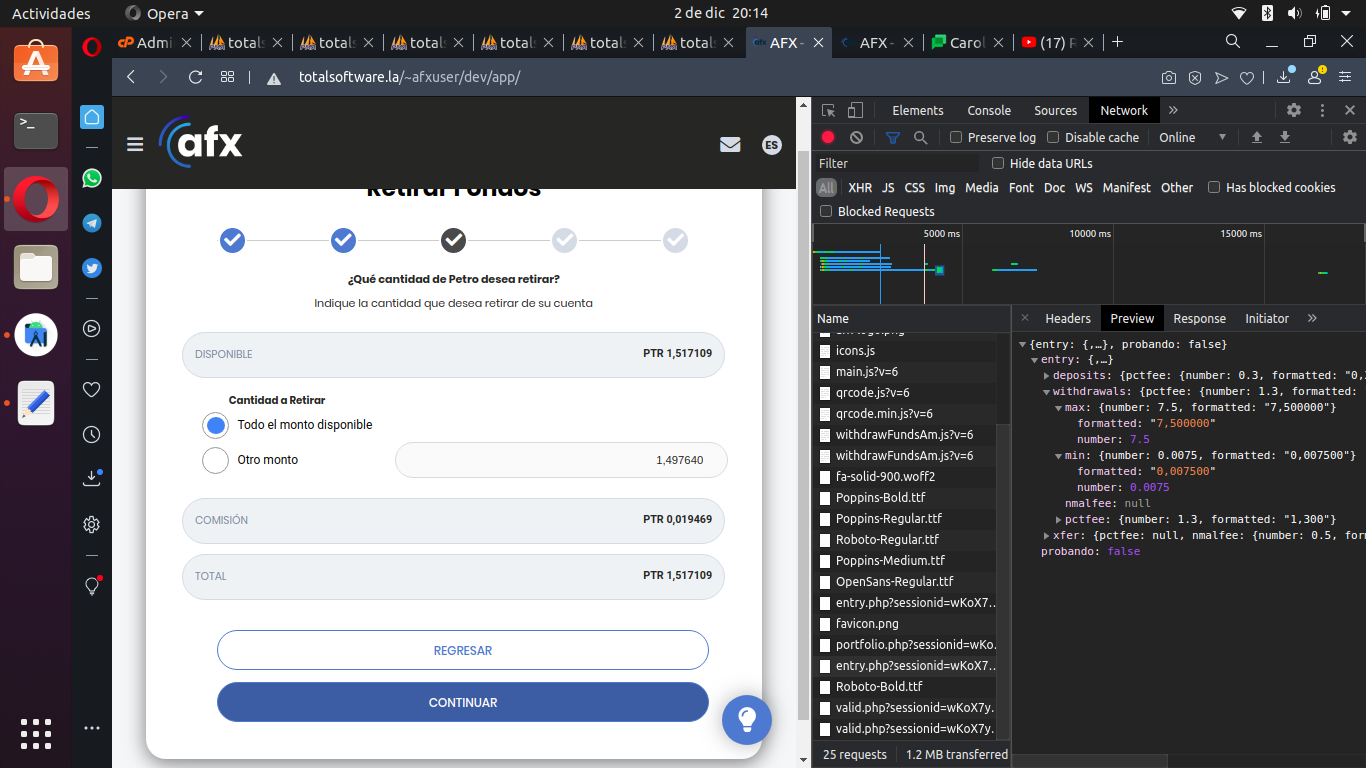Open the hamburger menu on AFX page

point(135,145)
